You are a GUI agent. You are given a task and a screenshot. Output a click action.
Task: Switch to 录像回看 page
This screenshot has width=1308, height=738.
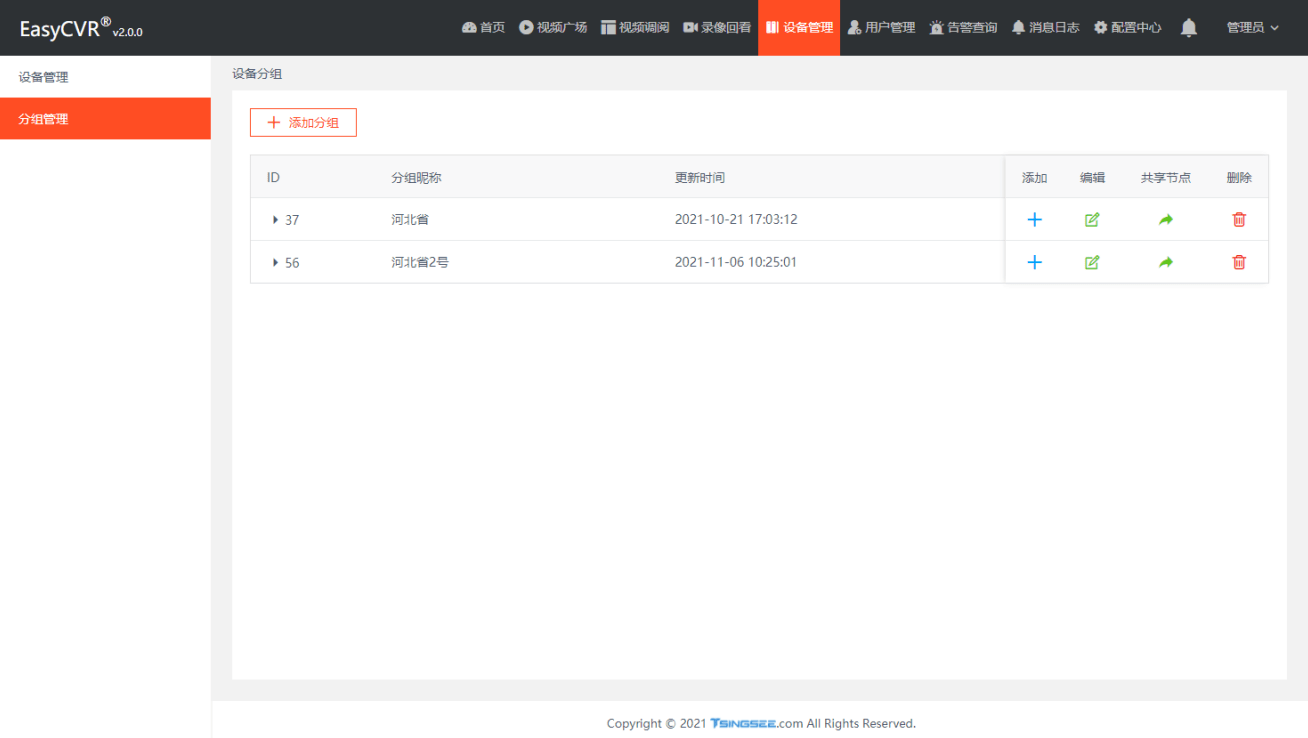(717, 28)
